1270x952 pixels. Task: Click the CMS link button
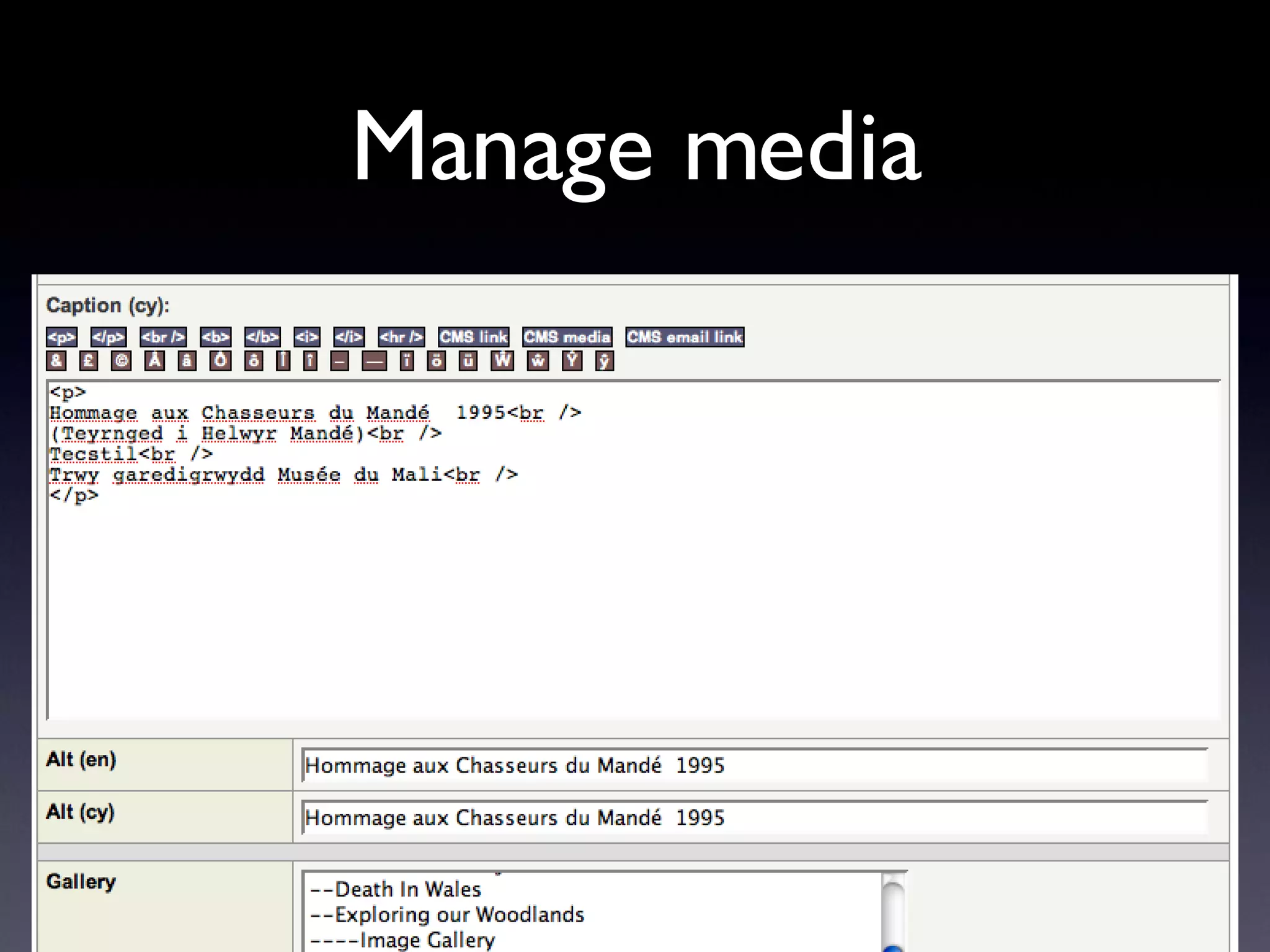474,337
